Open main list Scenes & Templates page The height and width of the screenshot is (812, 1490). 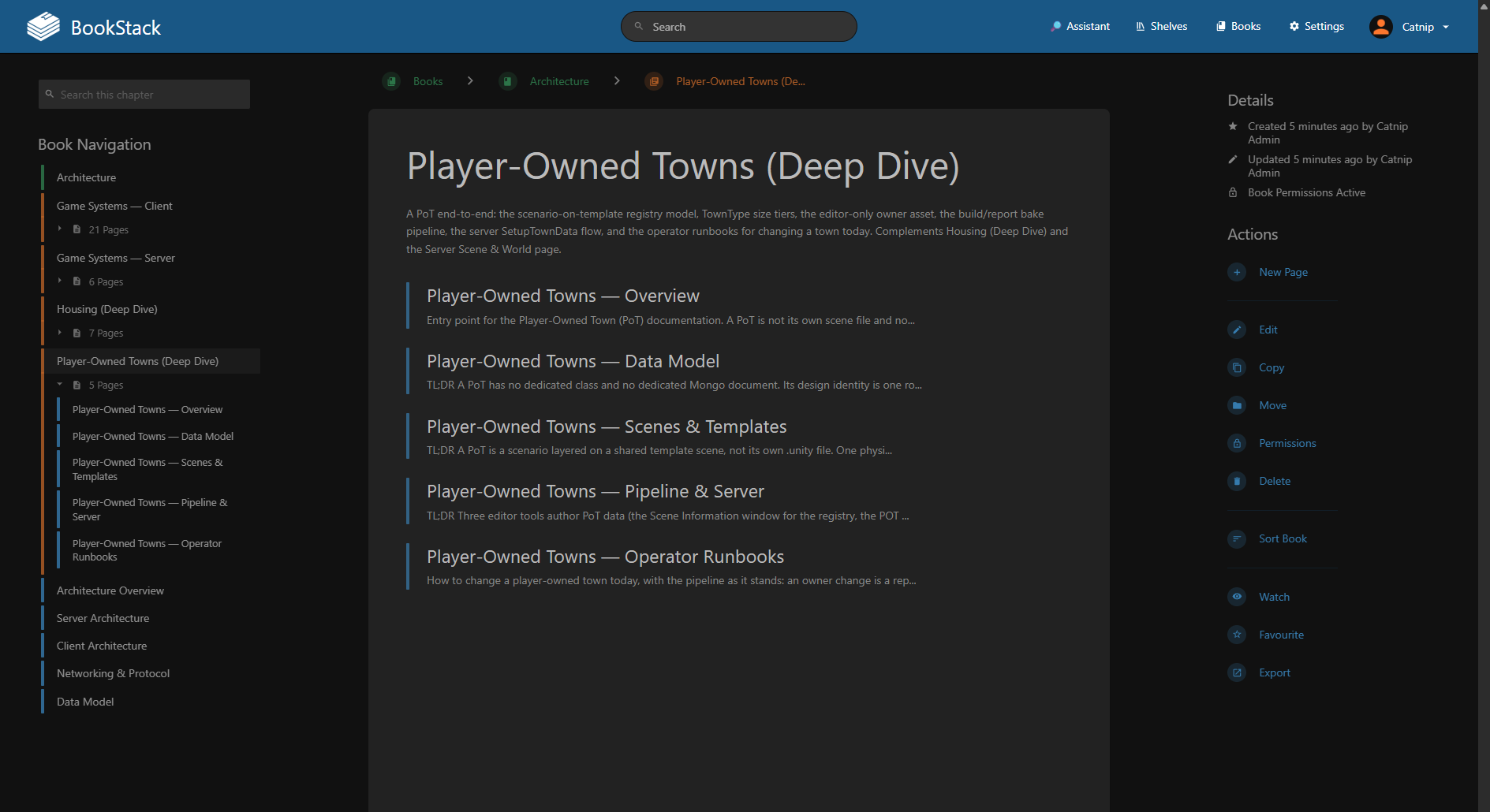(607, 426)
